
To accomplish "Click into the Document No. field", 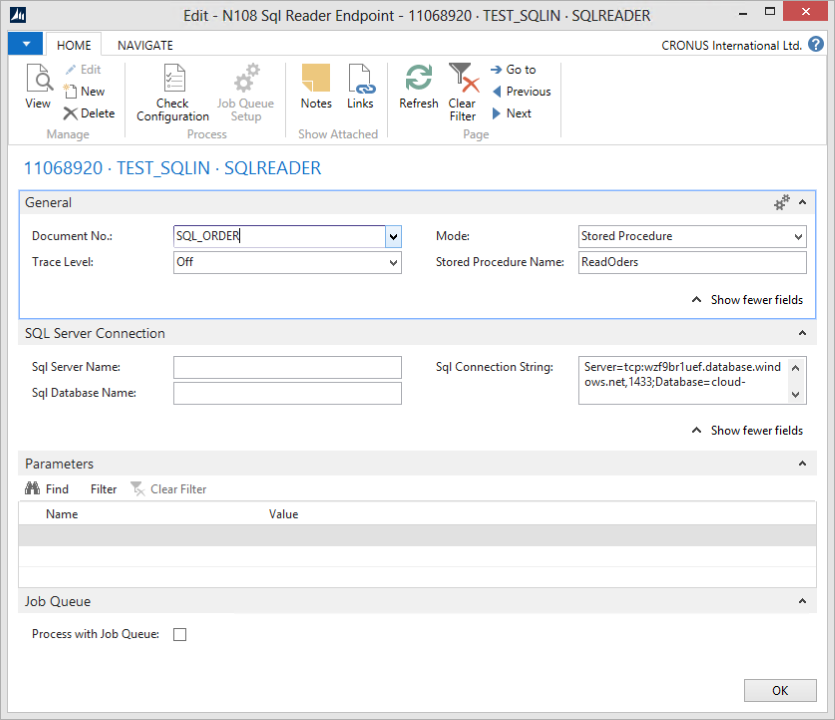I will pyautogui.click(x=279, y=236).
